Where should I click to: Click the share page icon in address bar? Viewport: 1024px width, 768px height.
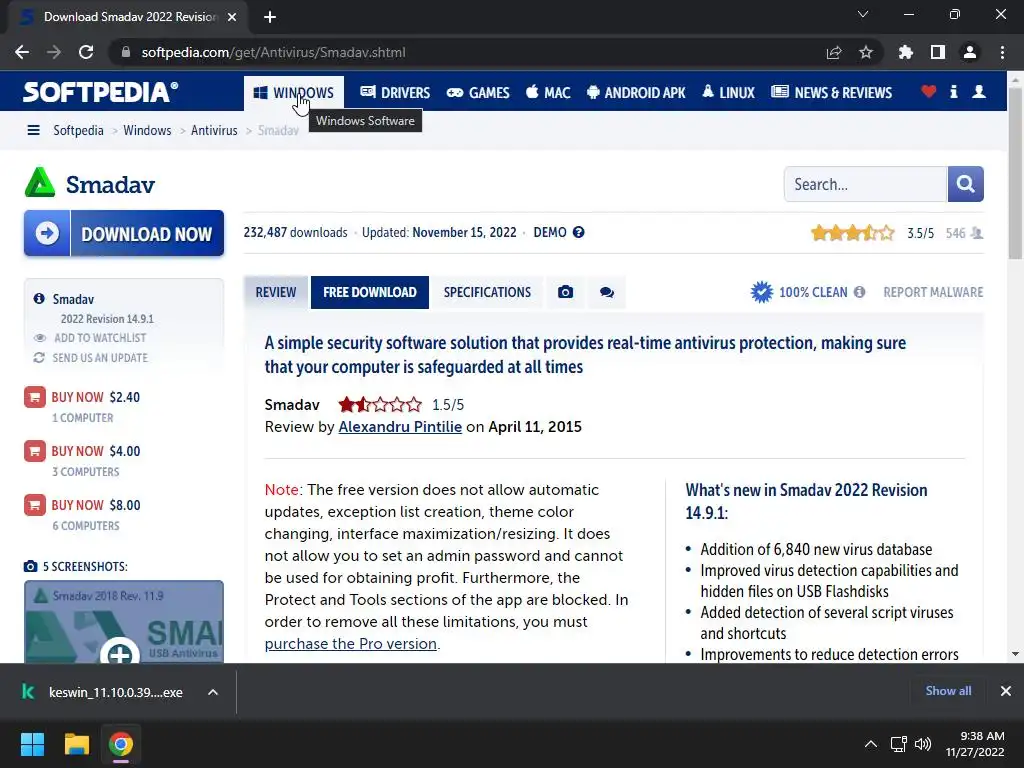(x=834, y=52)
